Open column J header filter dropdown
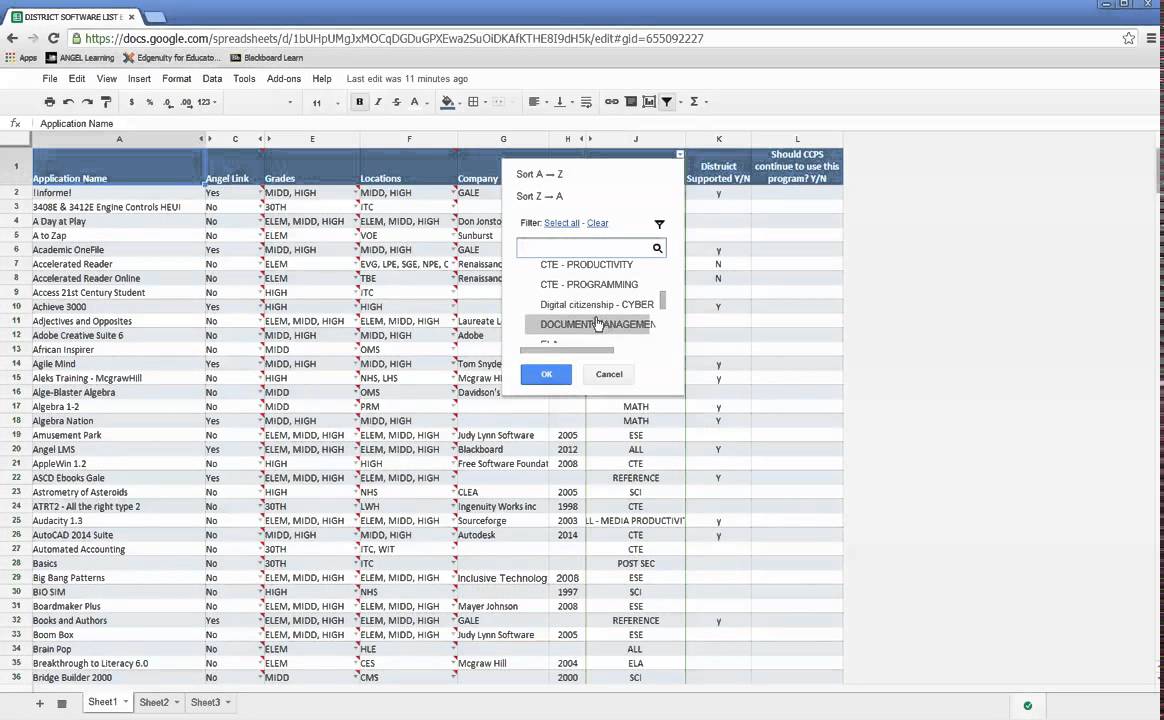The height and width of the screenshot is (720, 1164). 679,154
